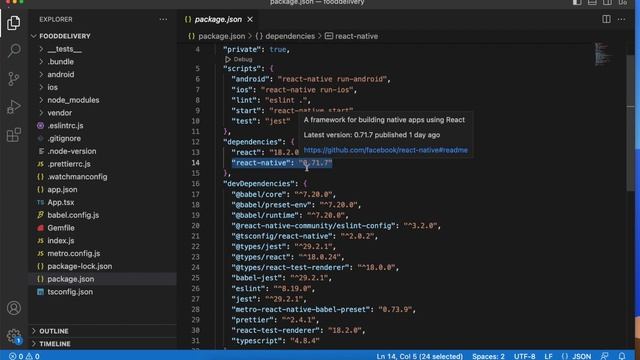Expand the vendor folder

102,113
